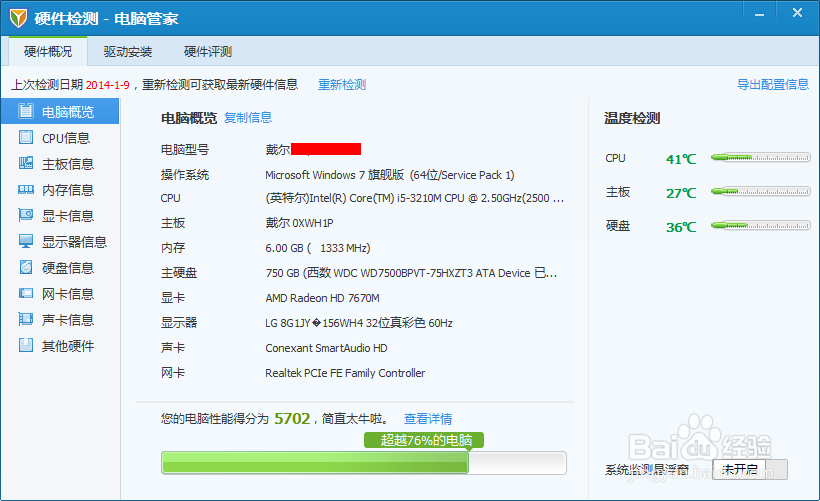Select 内存信息 label in sidebar
Screen dimensions: 820x501
[x=68, y=190]
